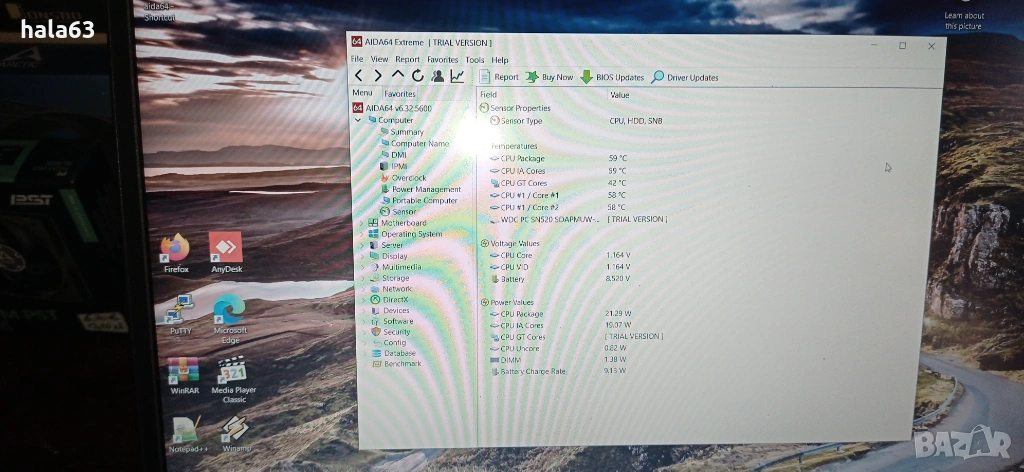Select Power Management in the tree

pyautogui.click(x=426, y=189)
